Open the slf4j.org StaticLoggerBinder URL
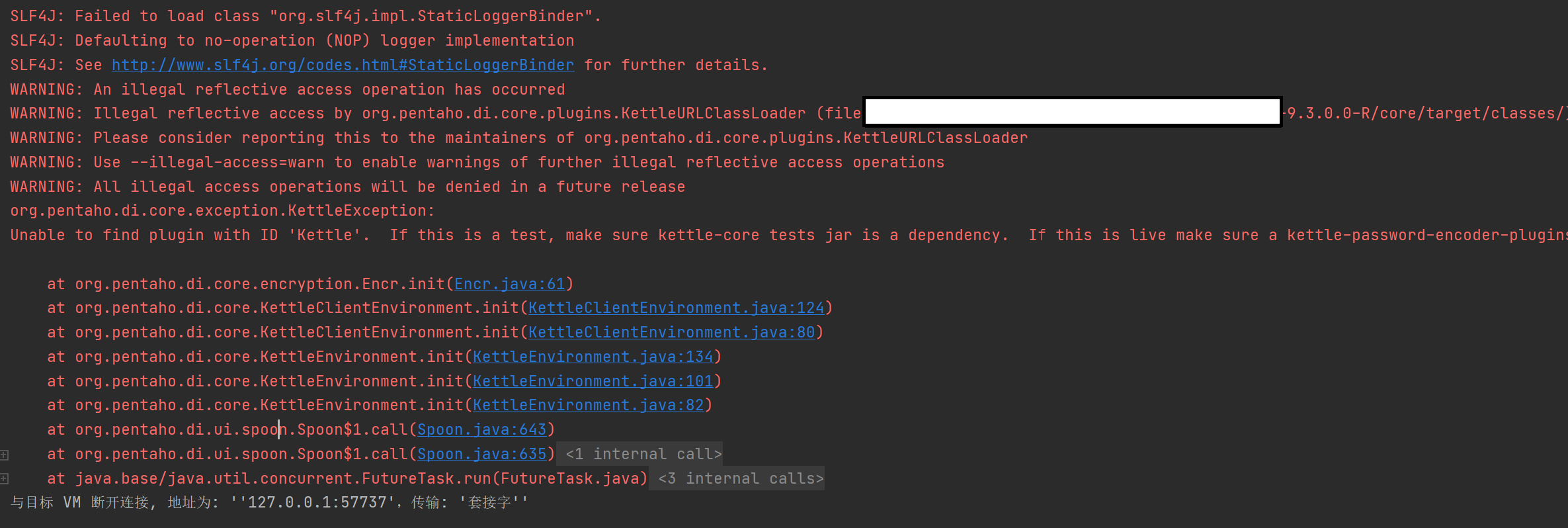 pyautogui.click(x=343, y=65)
